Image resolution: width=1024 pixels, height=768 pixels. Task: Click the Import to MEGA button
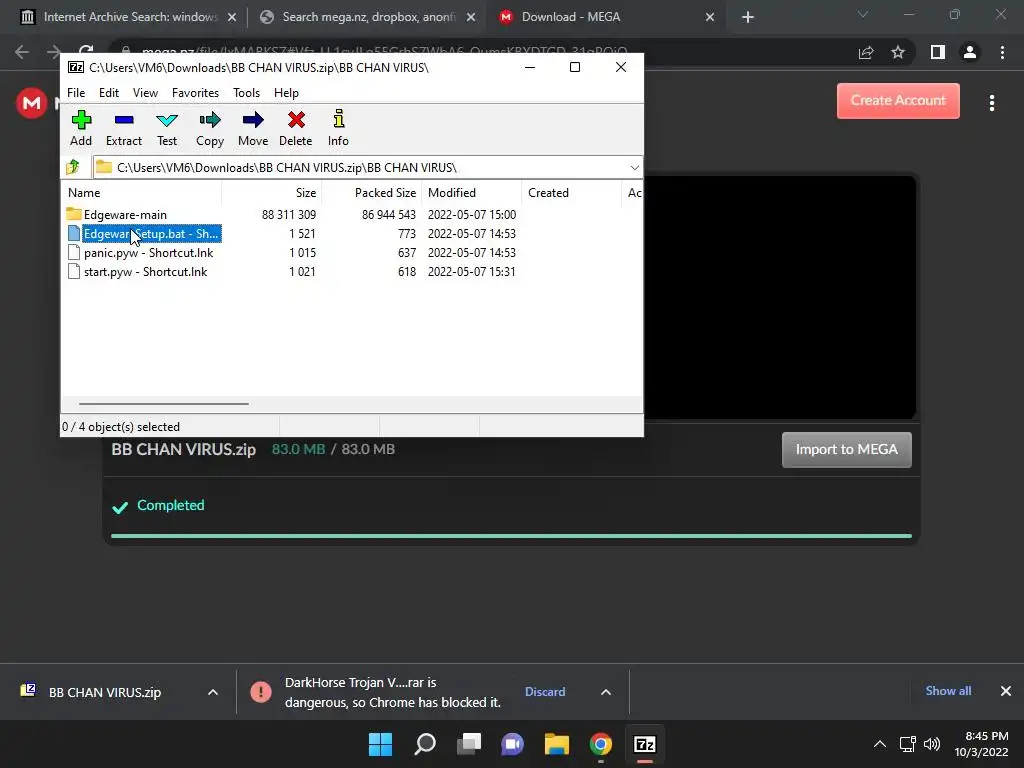coord(846,449)
